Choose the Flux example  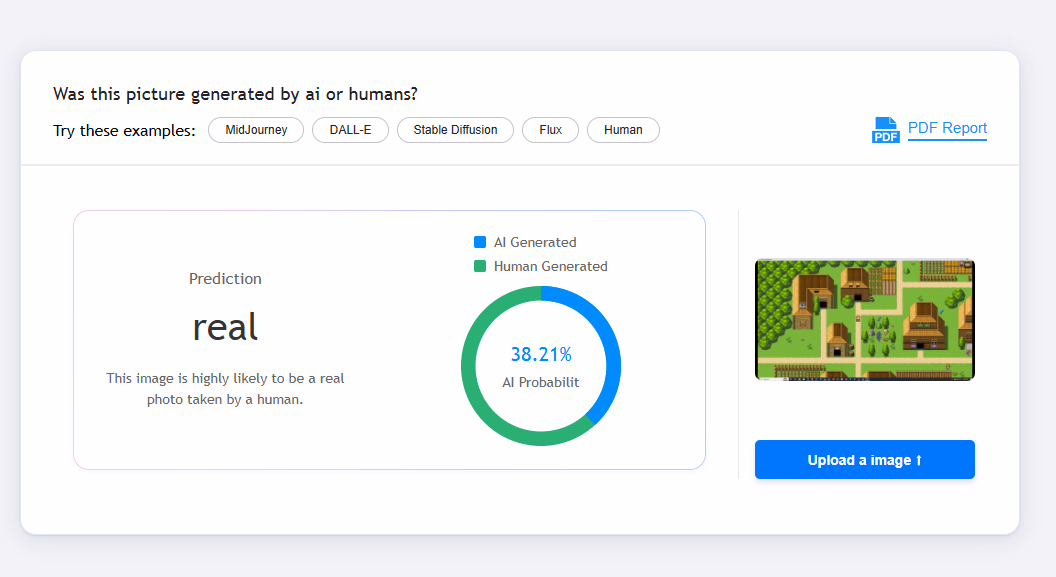pos(550,130)
